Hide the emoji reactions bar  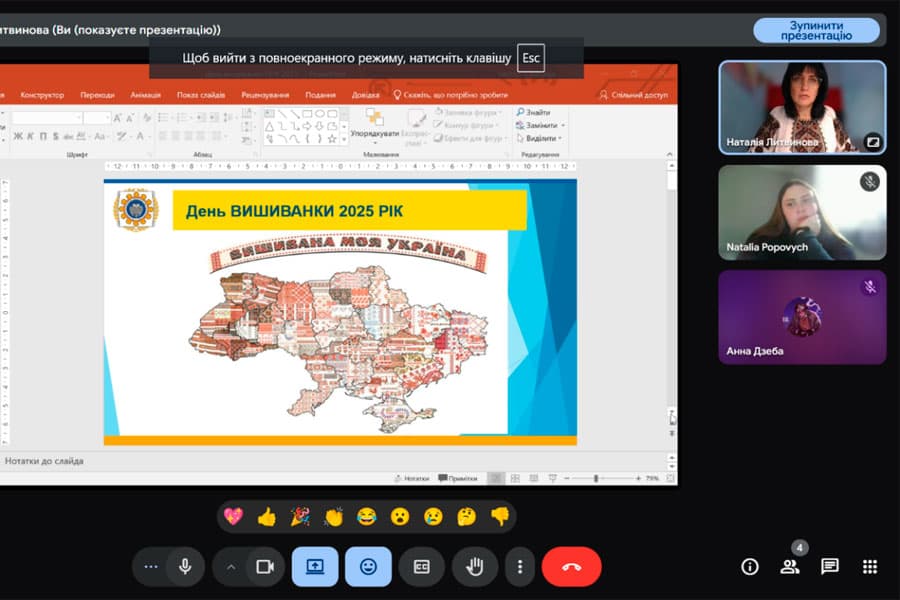point(368,566)
